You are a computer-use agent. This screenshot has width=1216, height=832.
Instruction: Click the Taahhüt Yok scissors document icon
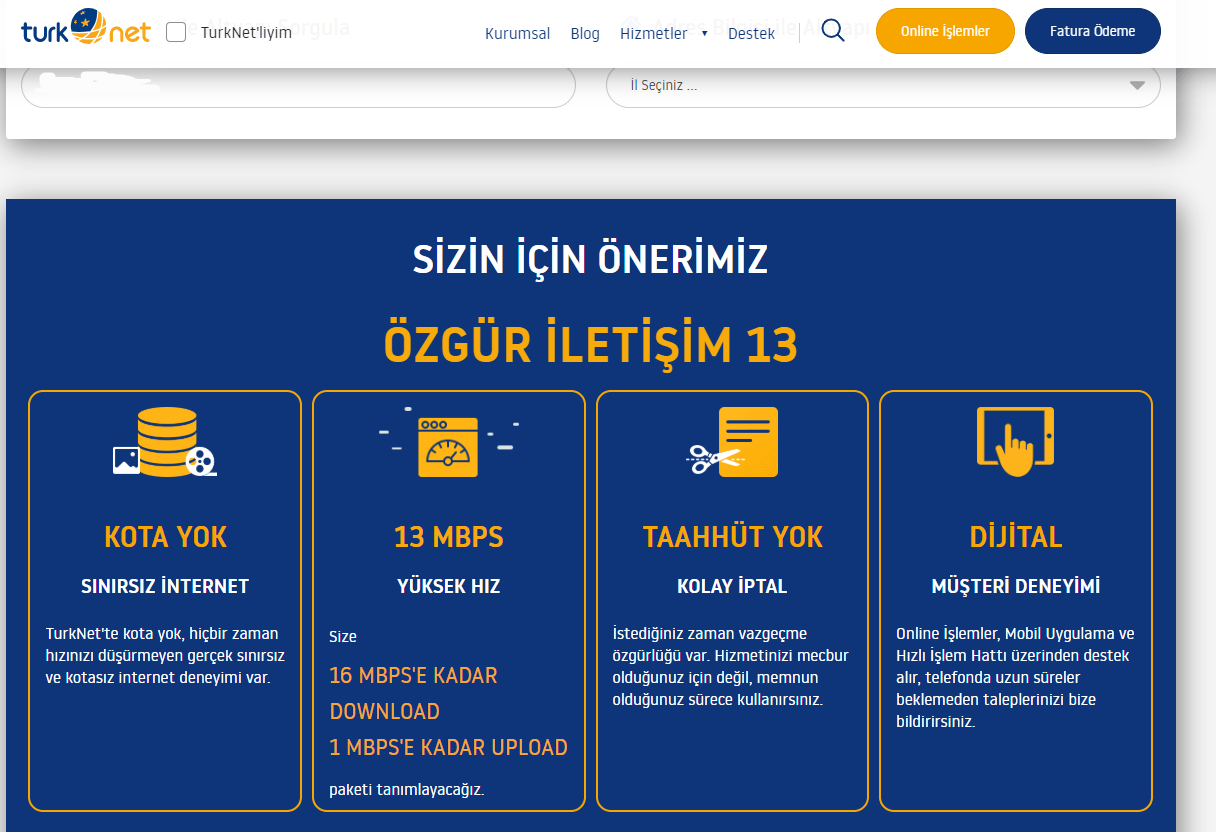click(x=732, y=442)
